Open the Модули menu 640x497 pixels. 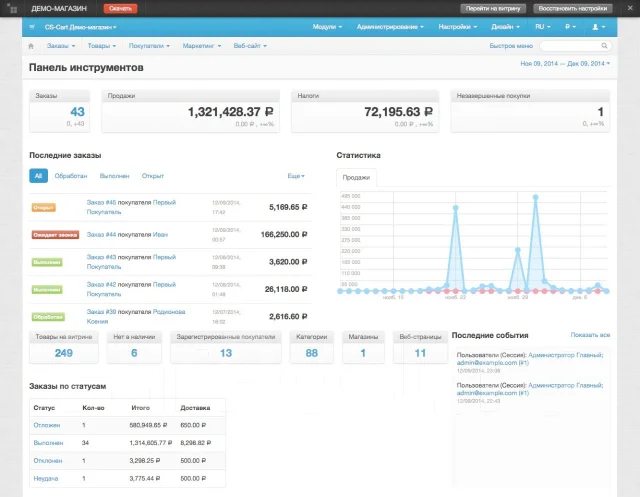pyautogui.click(x=327, y=27)
